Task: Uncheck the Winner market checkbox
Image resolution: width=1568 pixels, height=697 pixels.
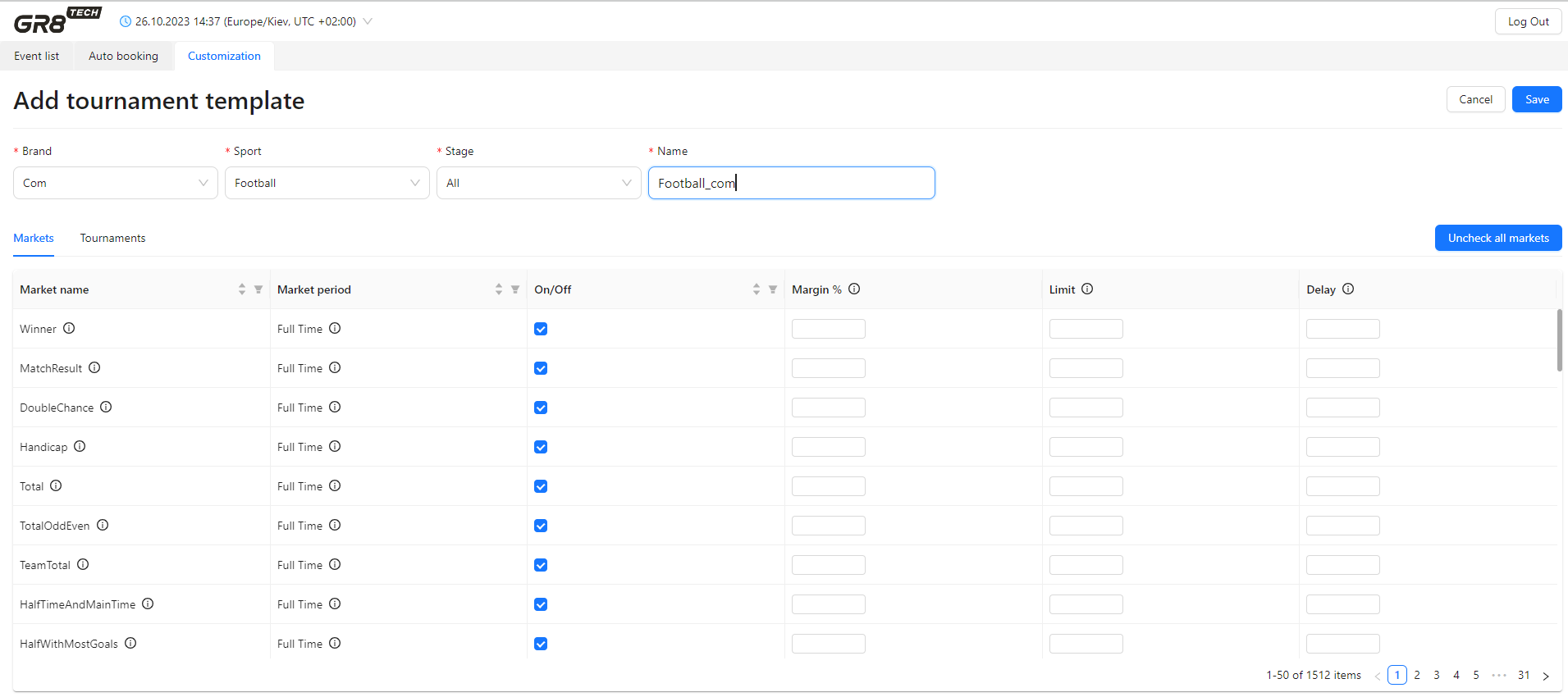Action: 541,329
